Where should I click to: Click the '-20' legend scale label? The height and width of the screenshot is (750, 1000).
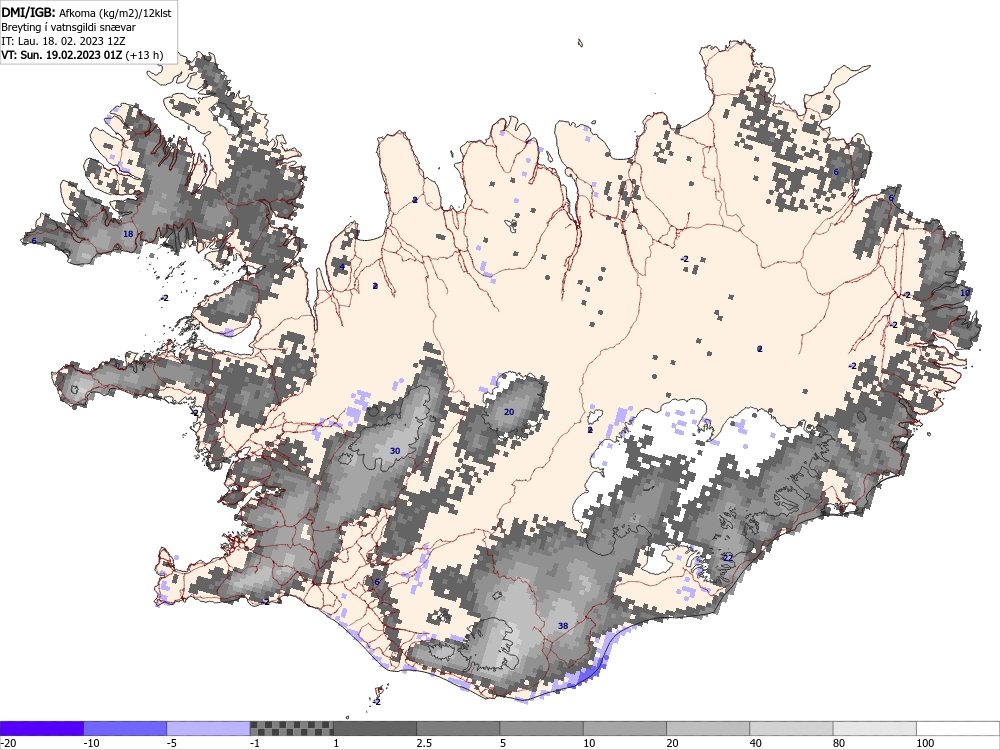(x=8, y=743)
